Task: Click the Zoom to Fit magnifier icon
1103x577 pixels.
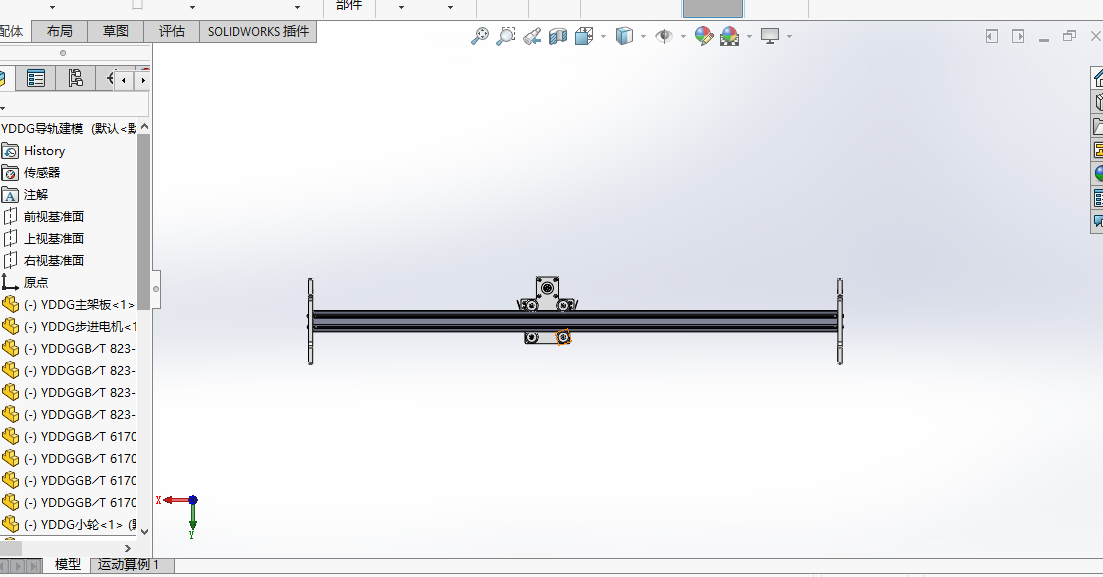Action: pyautogui.click(x=480, y=36)
